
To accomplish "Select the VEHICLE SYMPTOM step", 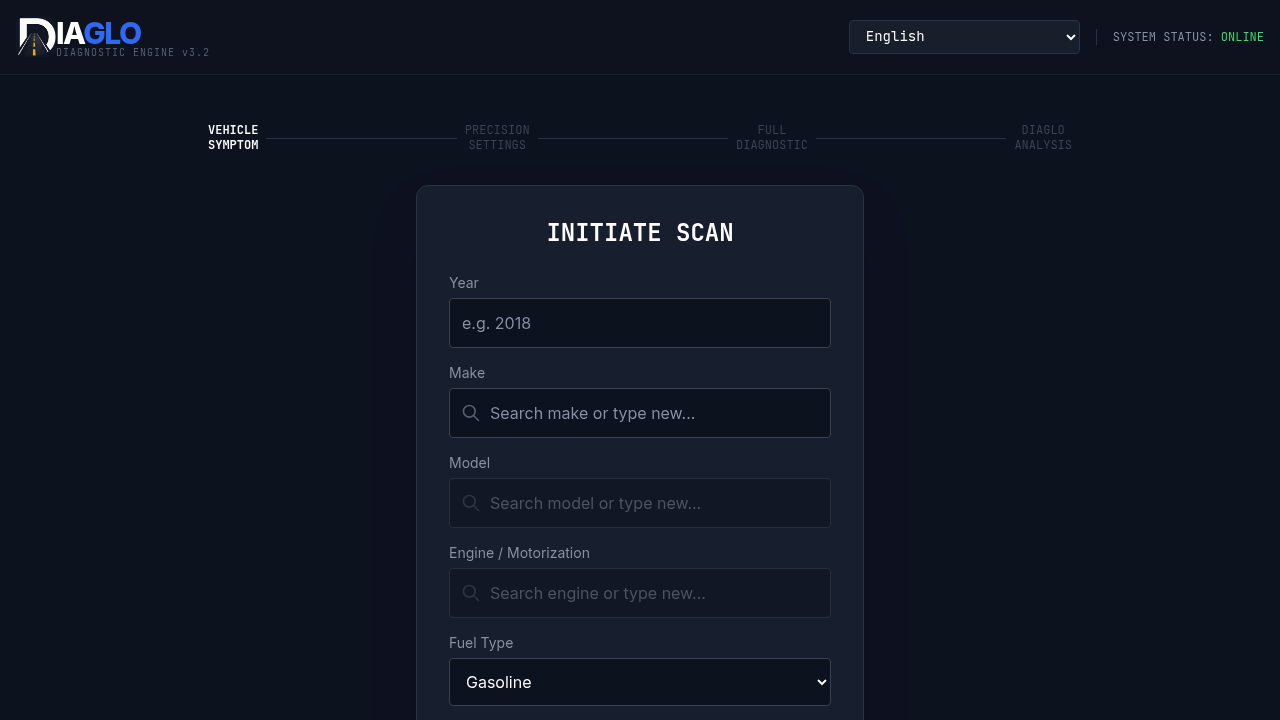I will [x=233, y=137].
